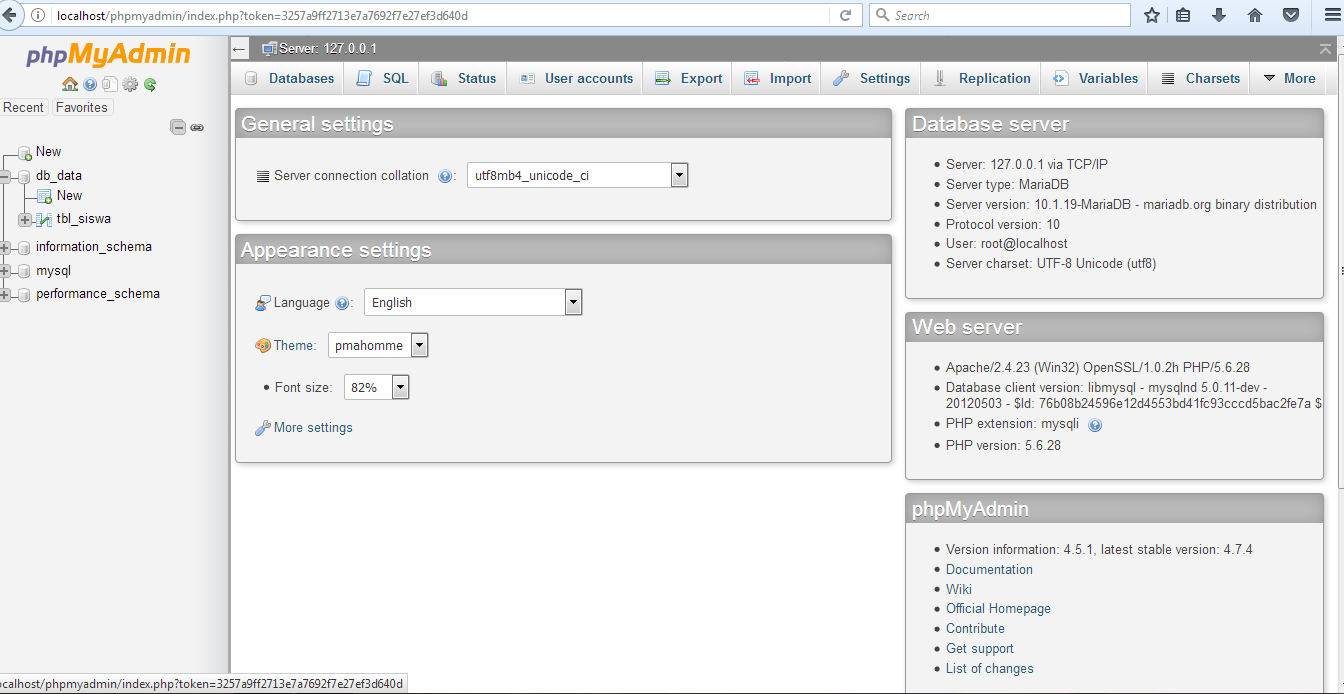The height and width of the screenshot is (694, 1344).
Task: Click the information_schema database icon
Action: pyautogui.click(x=24, y=247)
